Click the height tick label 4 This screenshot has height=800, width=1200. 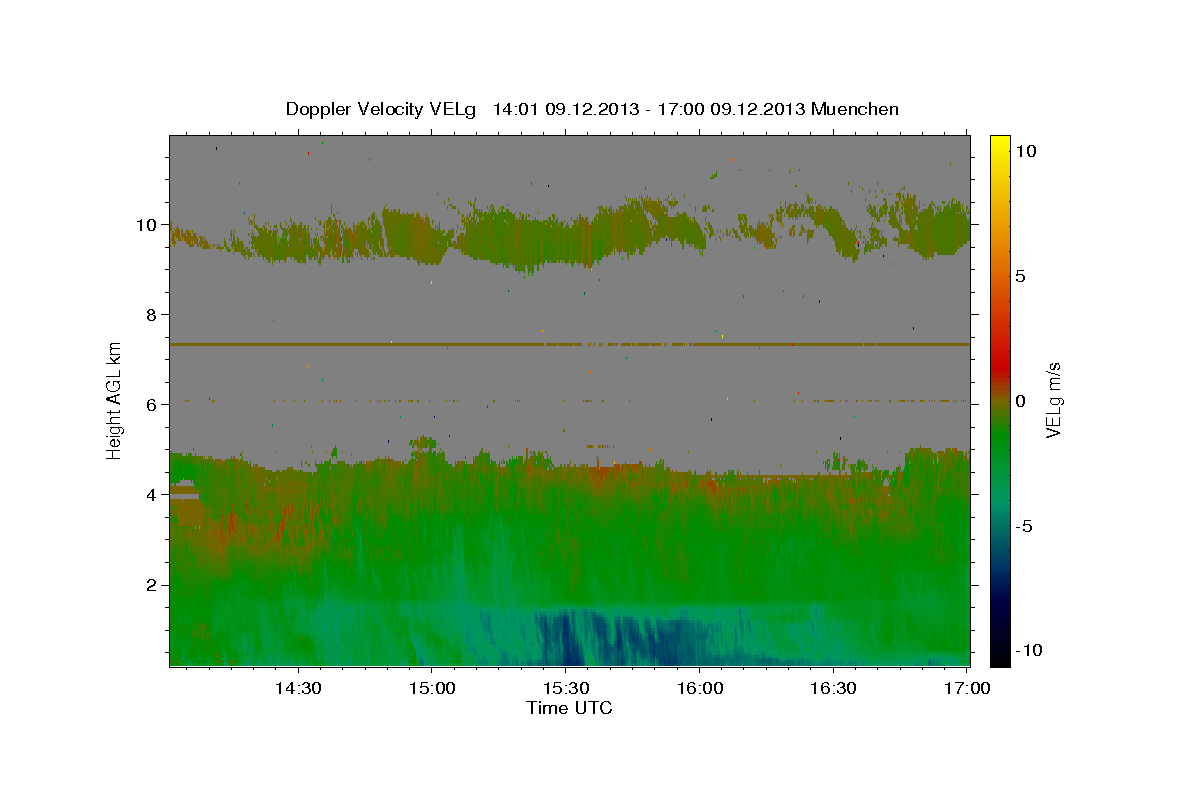coord(151,495)
